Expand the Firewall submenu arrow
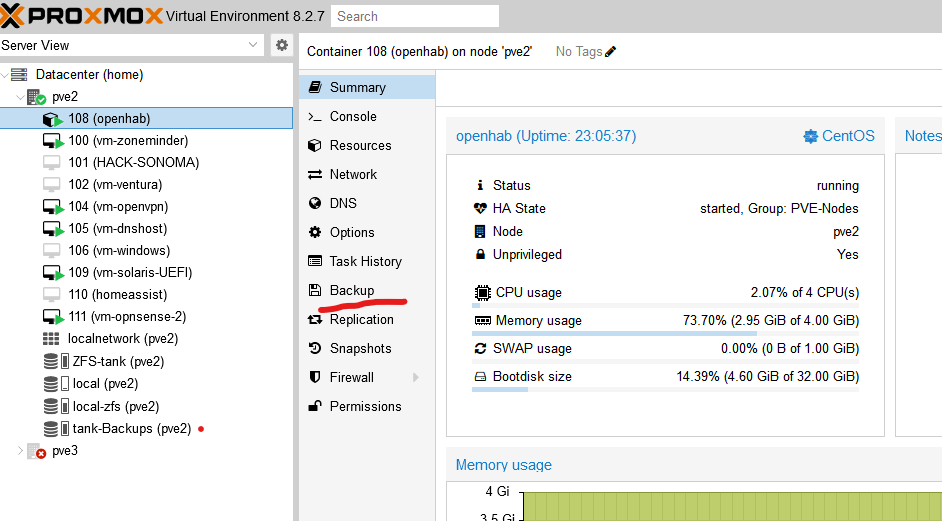 pyautogui.click(x=415, y=378)
